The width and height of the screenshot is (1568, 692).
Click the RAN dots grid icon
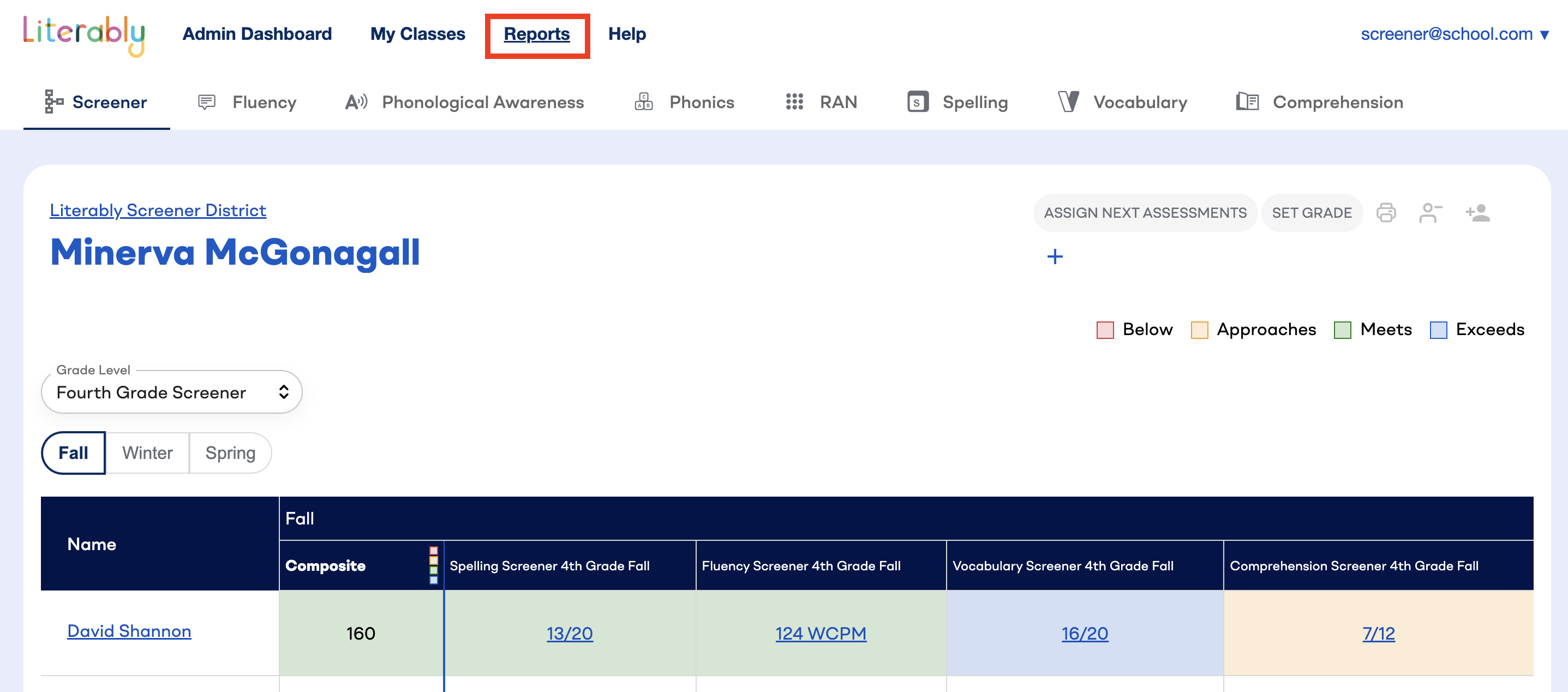tap(794, 102)
